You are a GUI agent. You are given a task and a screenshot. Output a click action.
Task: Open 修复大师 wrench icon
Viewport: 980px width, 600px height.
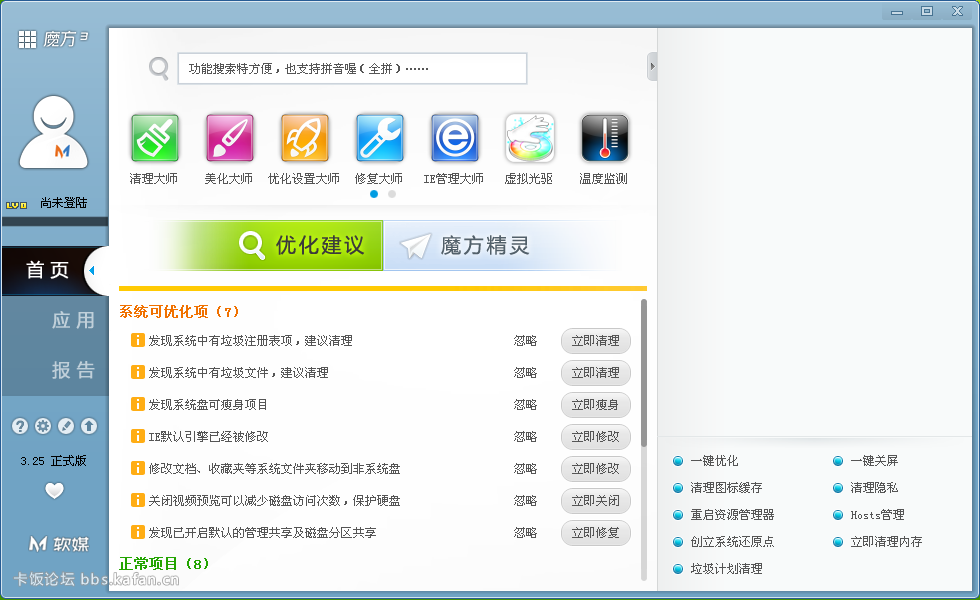(379, 138)
